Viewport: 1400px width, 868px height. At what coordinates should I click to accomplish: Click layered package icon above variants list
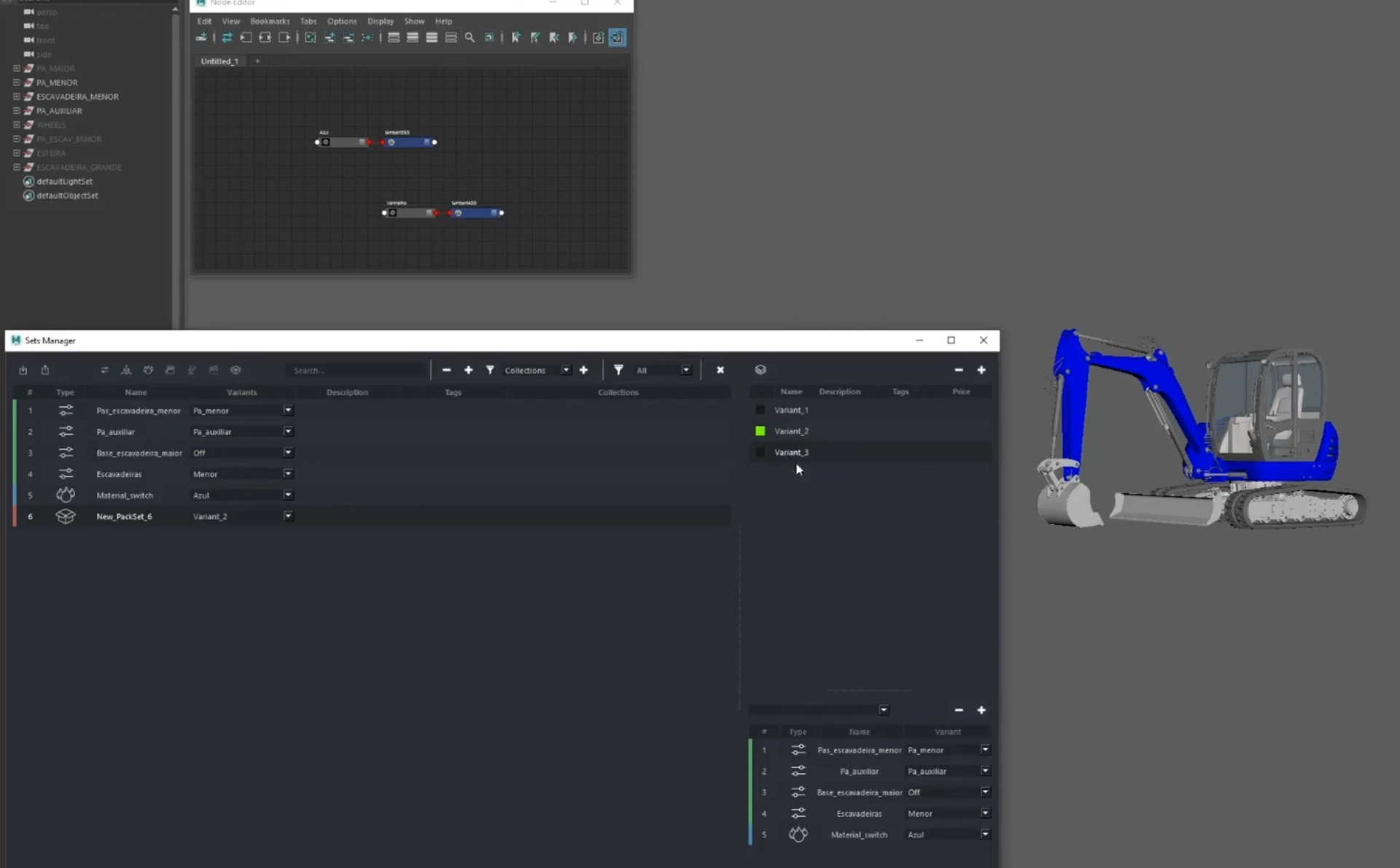click(x=761, y=370)
